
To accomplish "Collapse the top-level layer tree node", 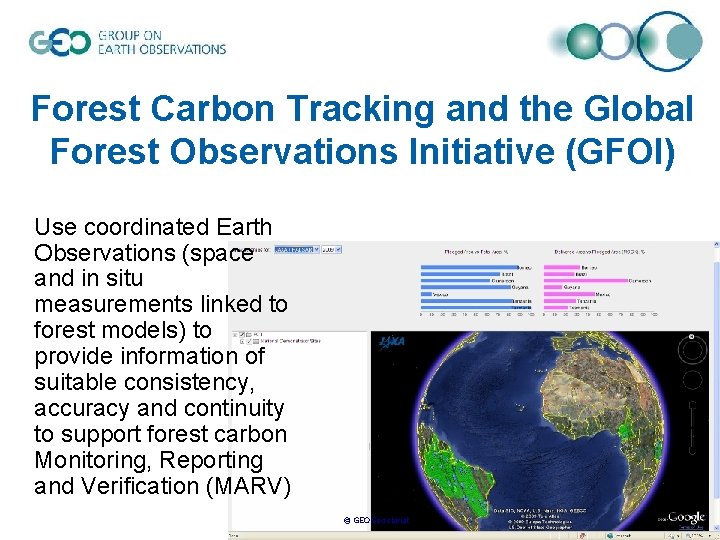I will click(235, 335).
